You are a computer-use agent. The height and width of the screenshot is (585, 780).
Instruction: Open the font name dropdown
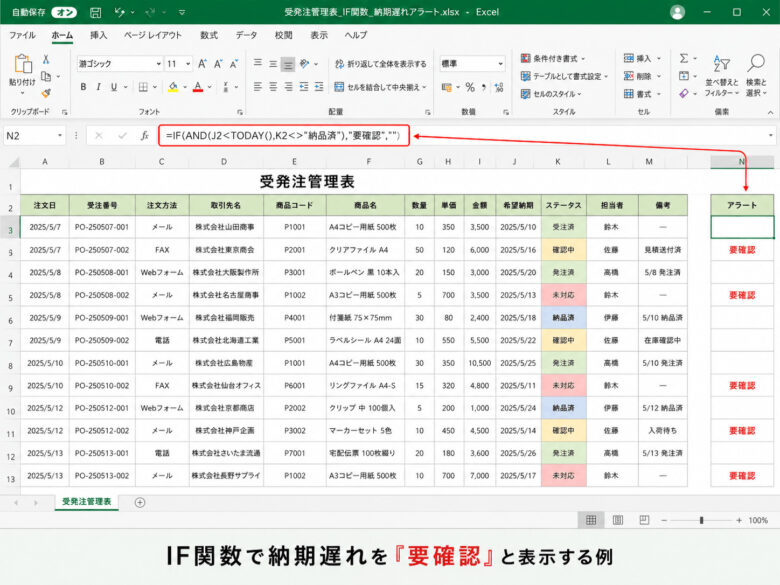159,64
